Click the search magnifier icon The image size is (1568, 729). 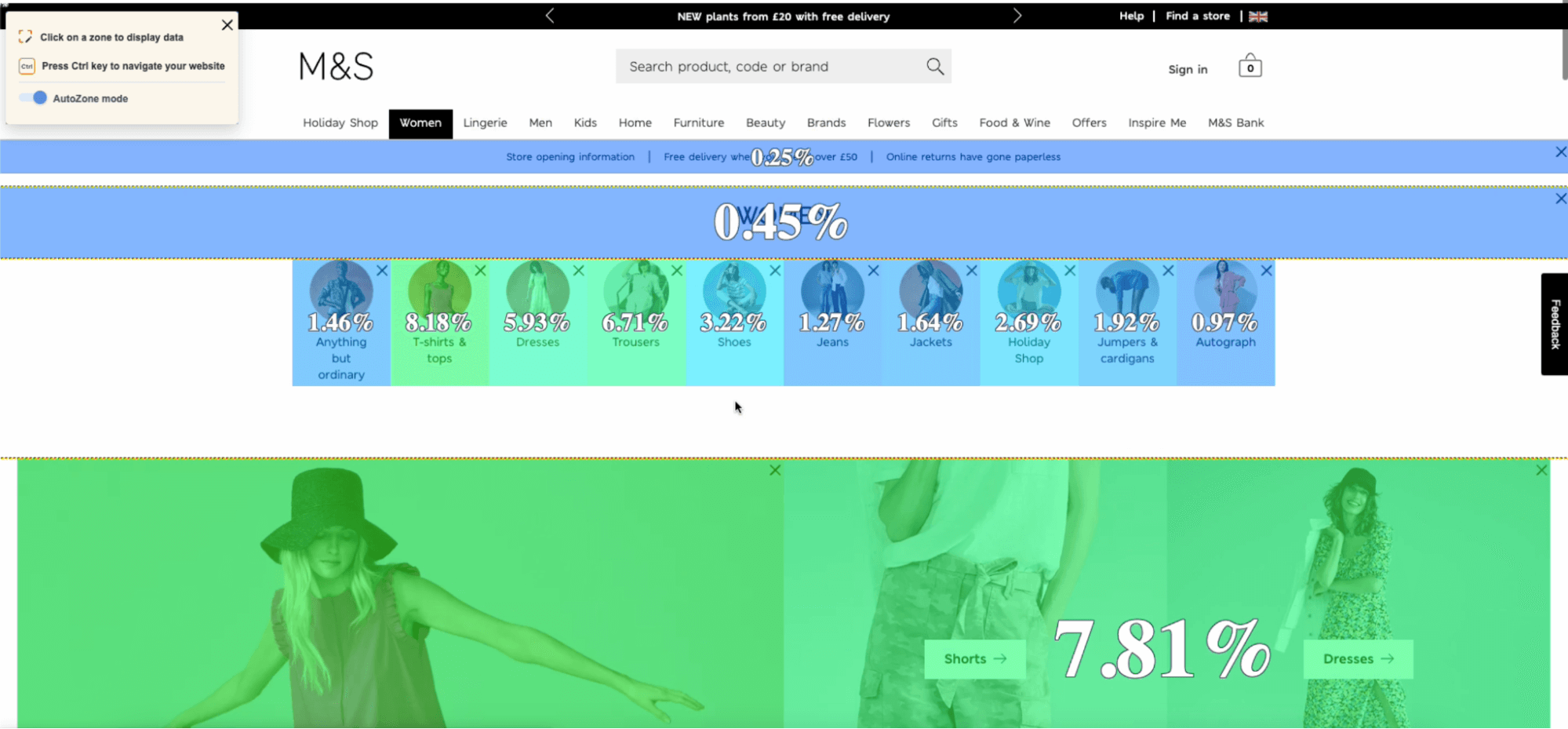point(934,66)
